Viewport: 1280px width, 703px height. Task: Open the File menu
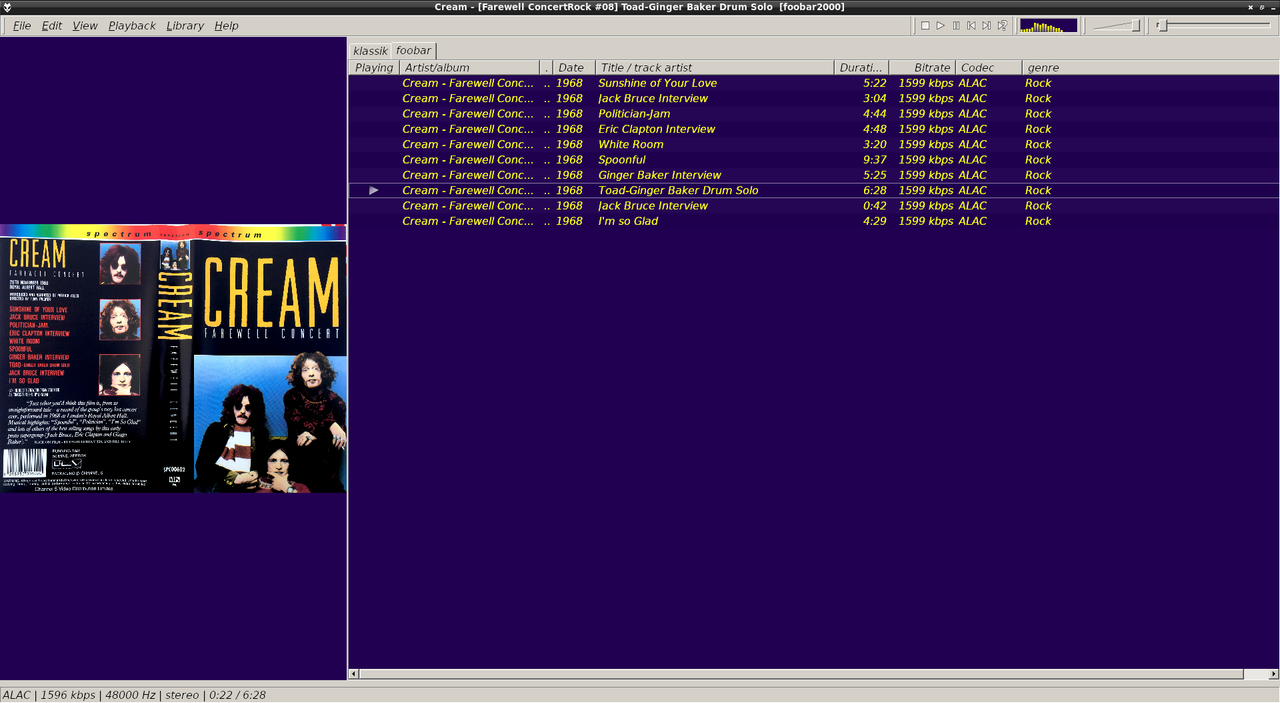pos(21,25)
